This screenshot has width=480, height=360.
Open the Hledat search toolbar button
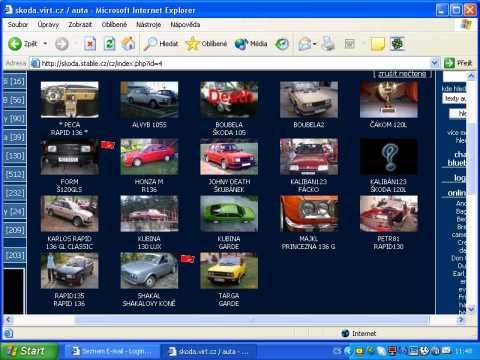click(x=161, y=44)
